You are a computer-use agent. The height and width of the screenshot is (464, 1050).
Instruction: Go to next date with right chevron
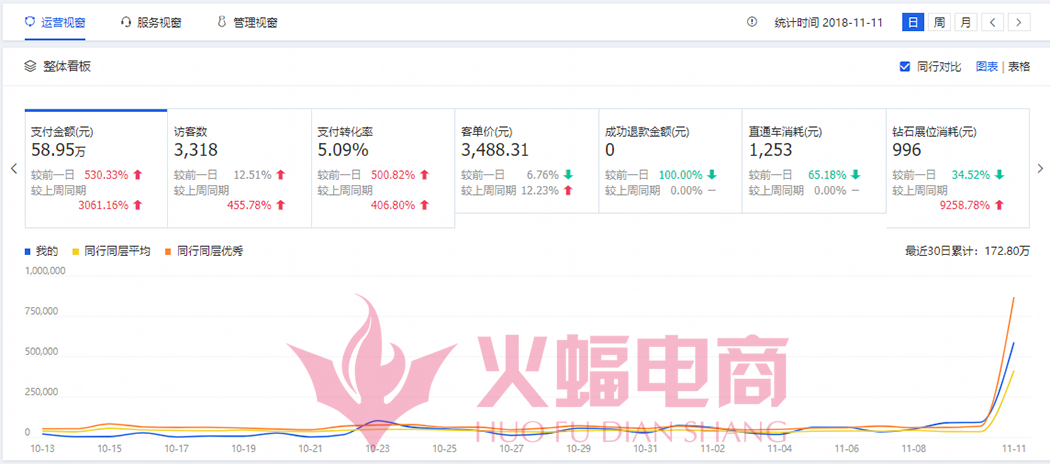pyautogui.click(x=1019, y=22)
